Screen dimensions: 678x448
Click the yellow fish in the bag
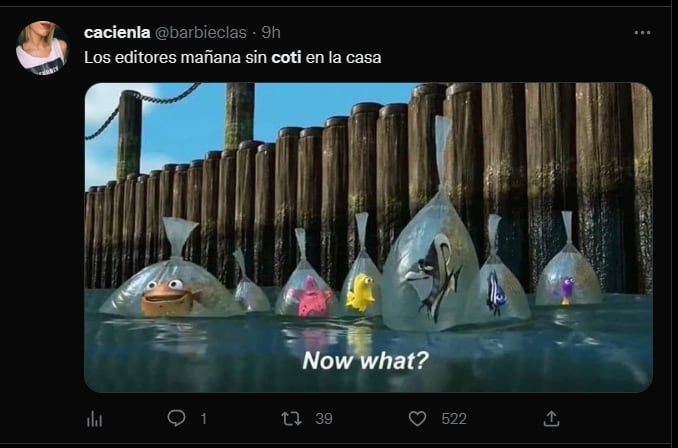[x=359, y=292]
